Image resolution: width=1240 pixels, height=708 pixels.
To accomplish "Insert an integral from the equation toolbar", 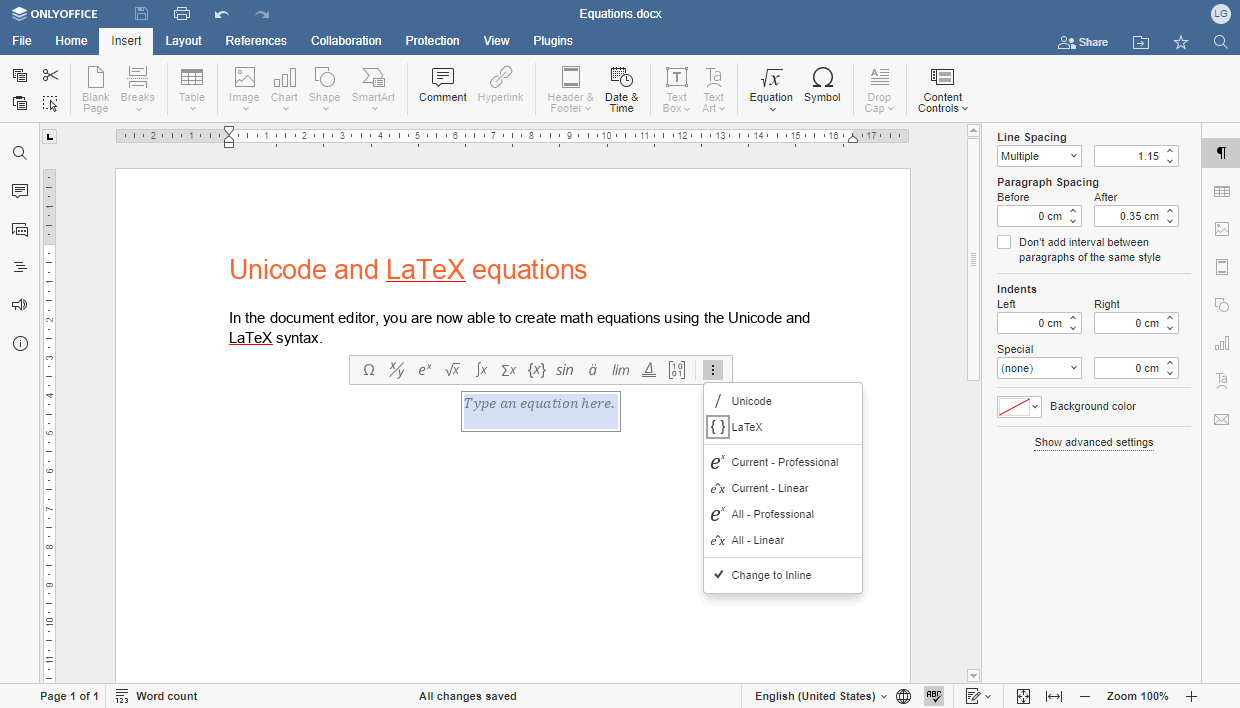I will [x=481, y=369].
